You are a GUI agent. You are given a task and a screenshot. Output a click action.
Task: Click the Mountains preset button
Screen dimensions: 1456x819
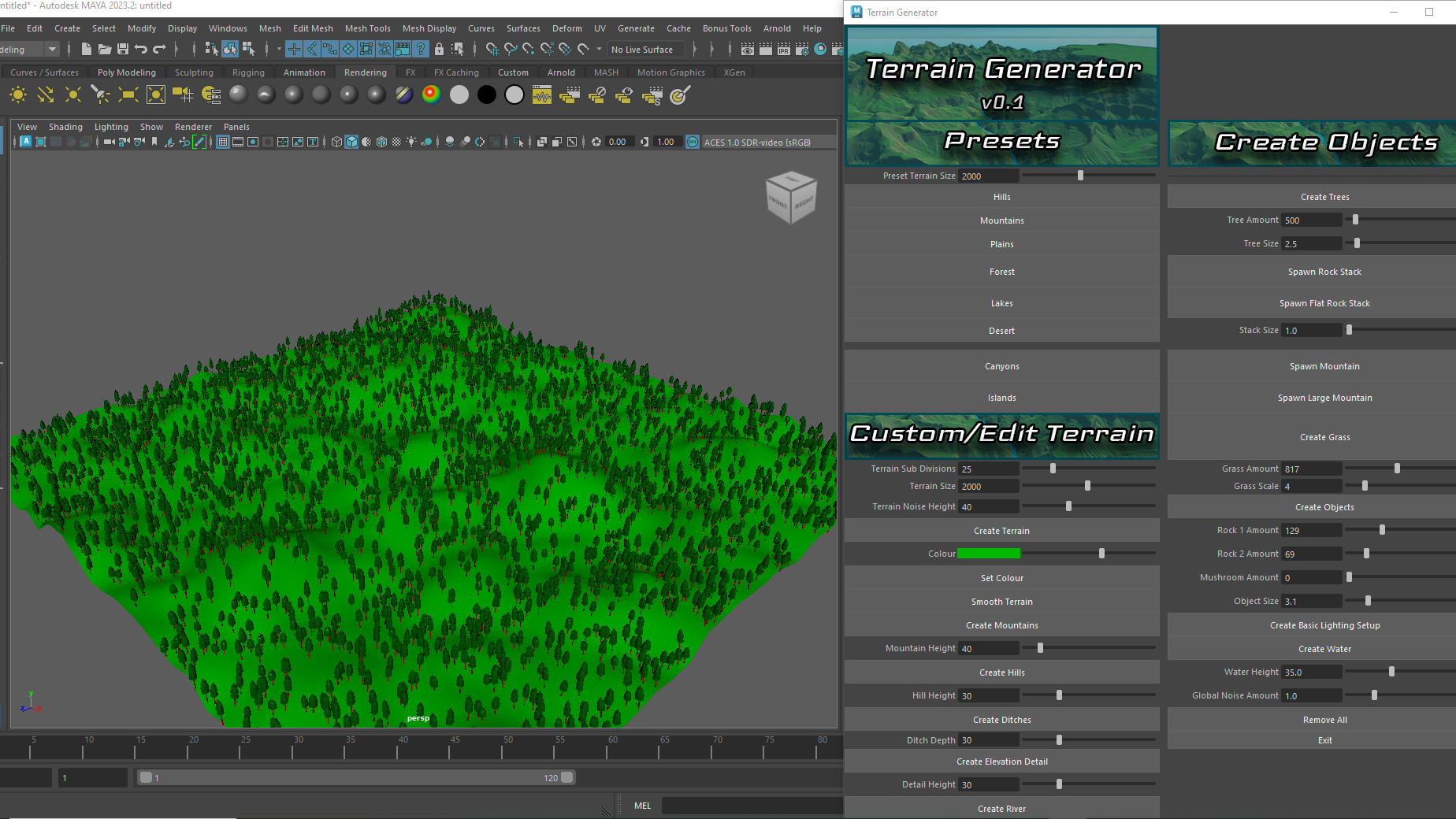tap(1001, 220)
